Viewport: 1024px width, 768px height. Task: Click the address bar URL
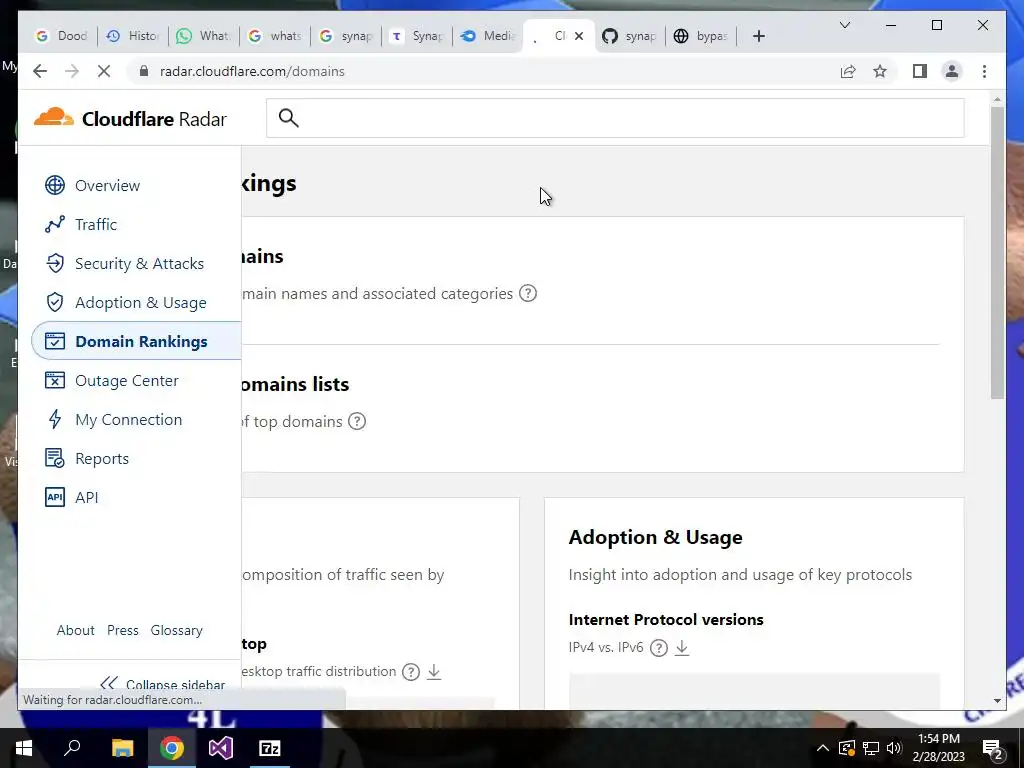[252, 71]
